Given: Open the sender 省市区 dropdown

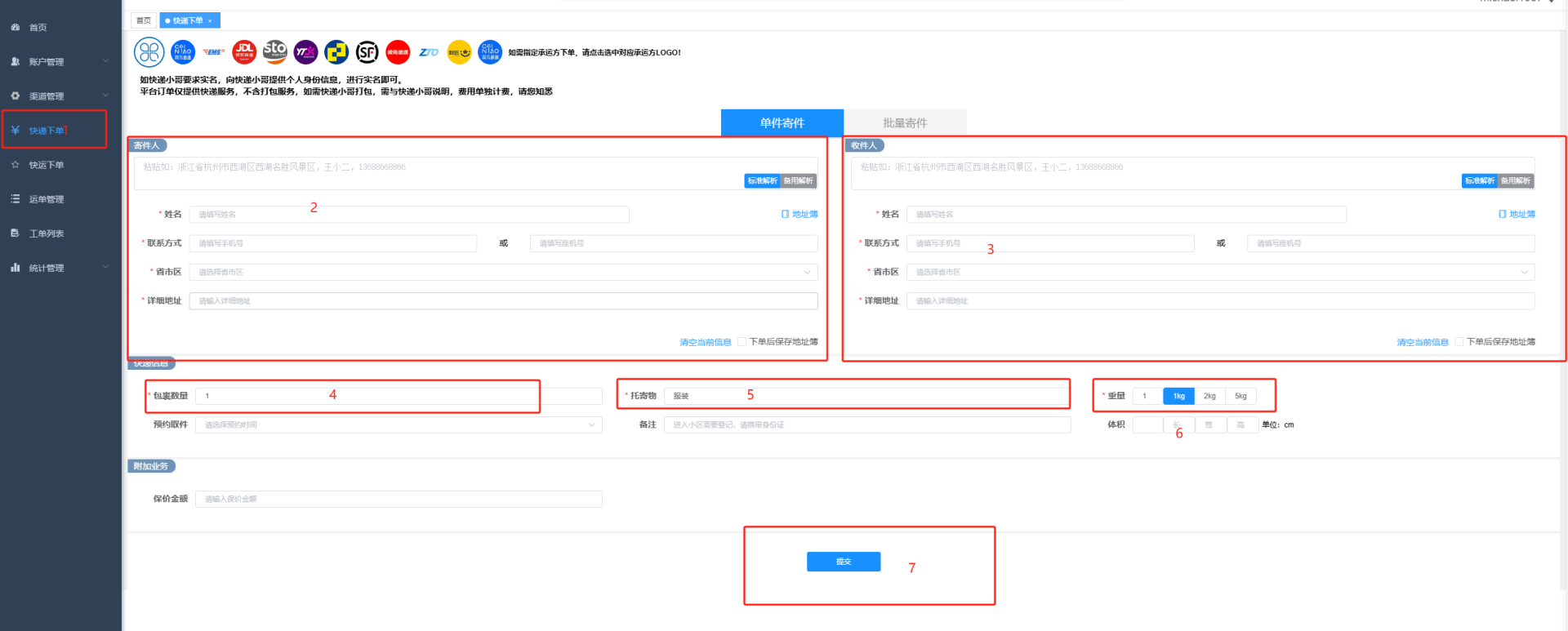Looking at the screenshot, I should tap(503, 272).
